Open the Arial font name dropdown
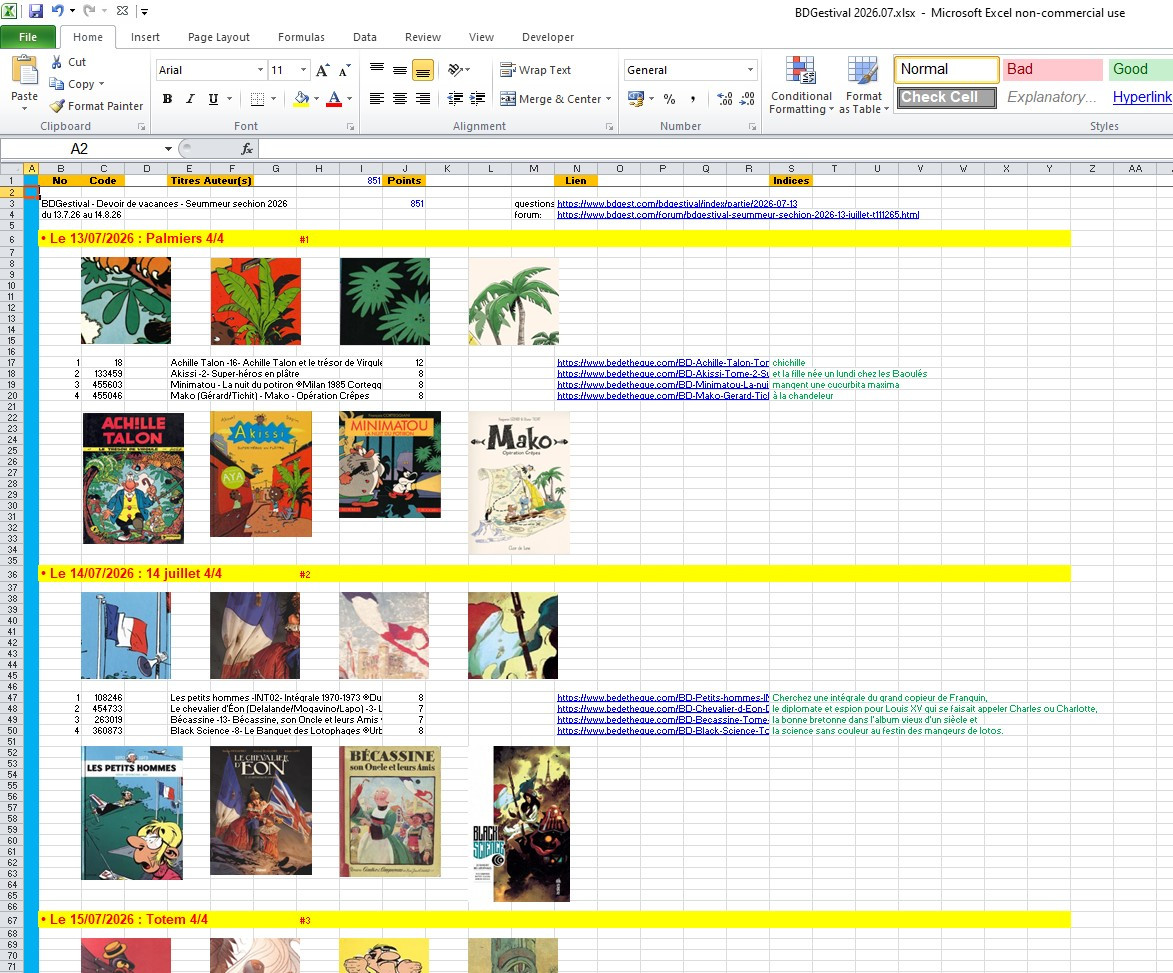1173x973 pixels. pos(260,70)
